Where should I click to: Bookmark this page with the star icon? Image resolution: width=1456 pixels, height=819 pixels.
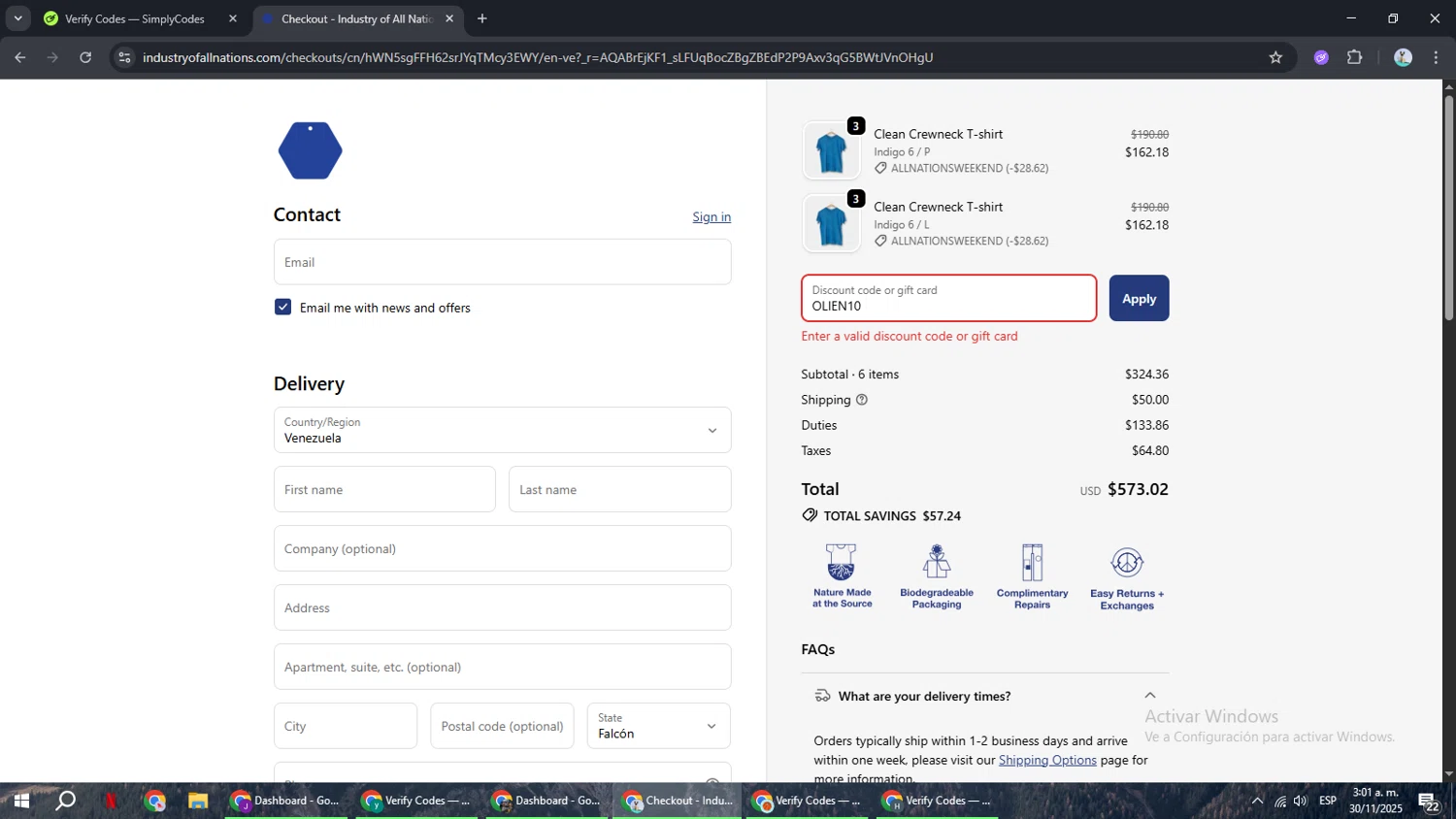(x=1275, y=57)
